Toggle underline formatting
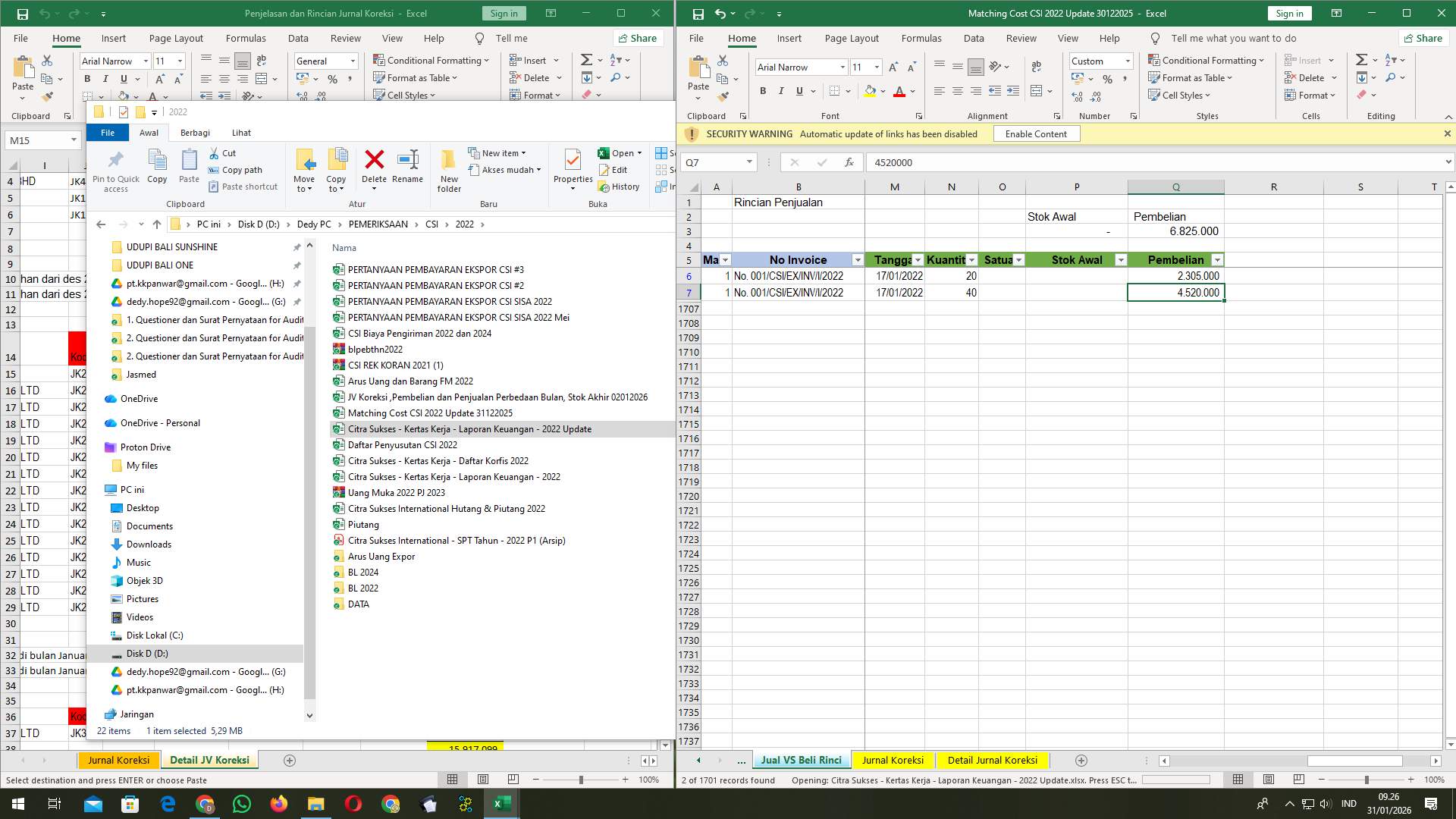Viewport: 1456px width, 819px height. [799, 91]
